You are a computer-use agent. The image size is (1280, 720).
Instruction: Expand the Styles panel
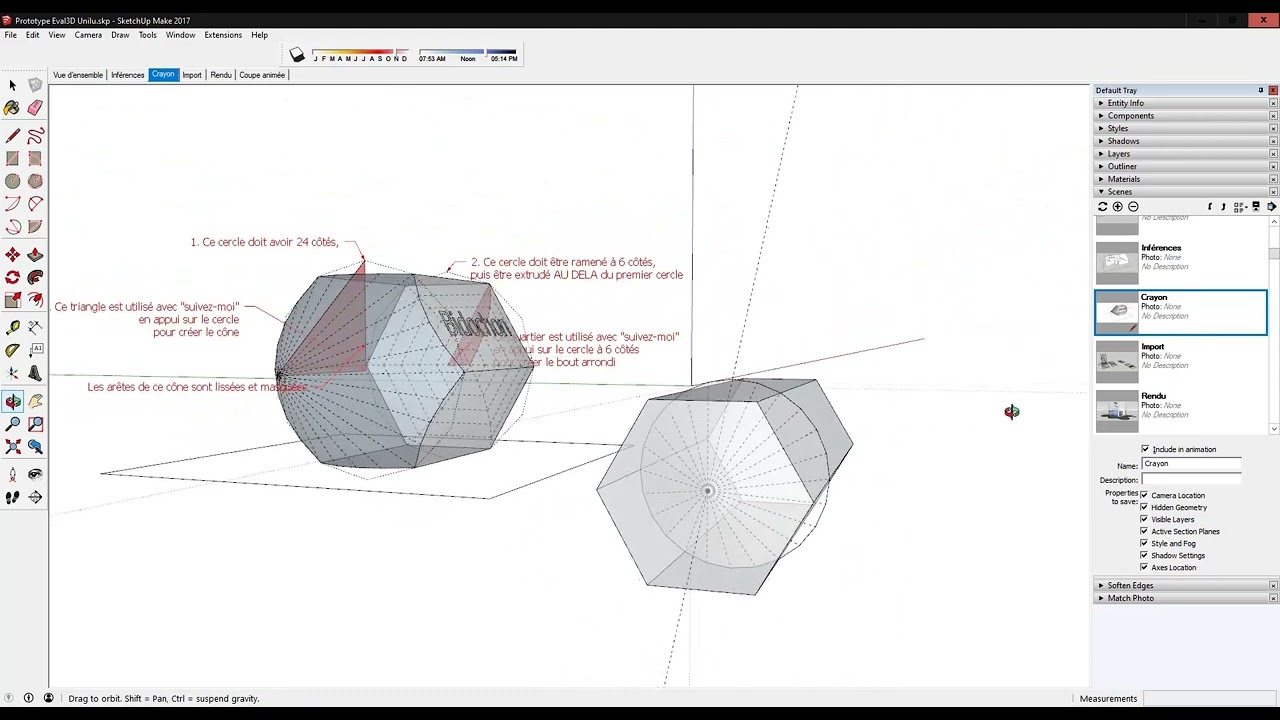tap(1180, 128)
